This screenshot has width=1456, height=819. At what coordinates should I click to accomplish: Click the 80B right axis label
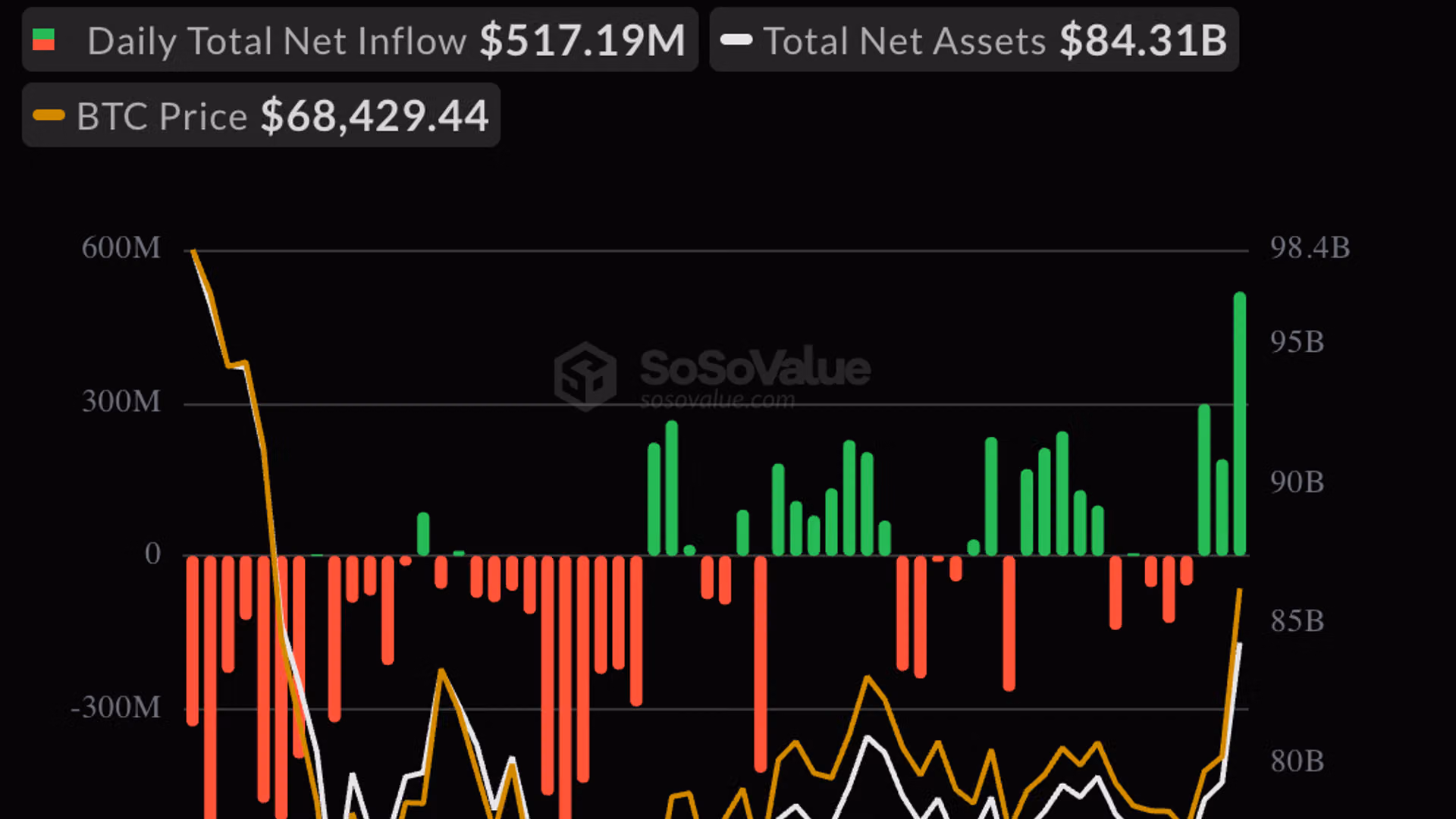pyautogui.click(x=1298, y=761)
